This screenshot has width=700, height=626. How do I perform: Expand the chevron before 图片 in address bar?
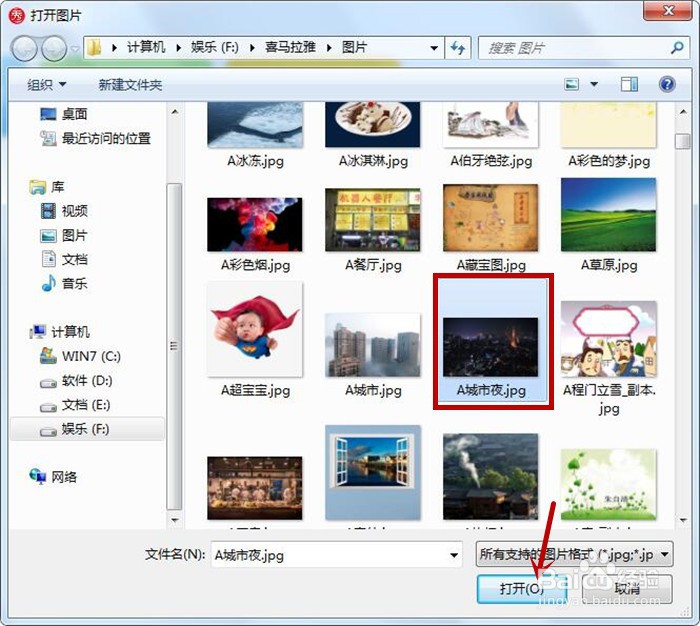point(329,48)
